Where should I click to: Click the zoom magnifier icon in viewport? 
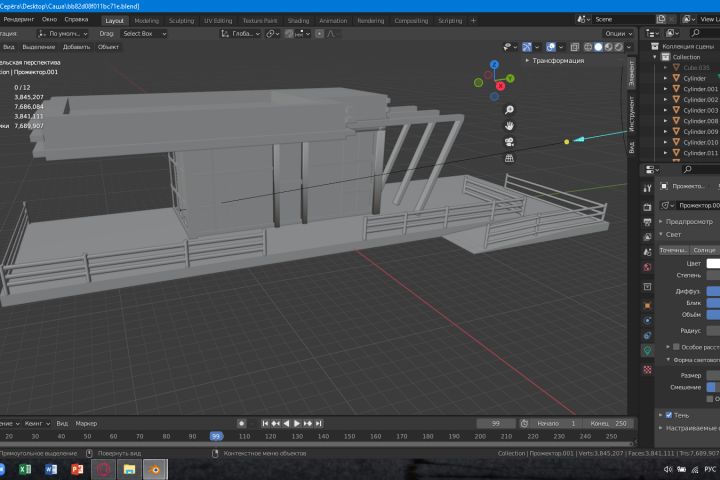[509, 110]
